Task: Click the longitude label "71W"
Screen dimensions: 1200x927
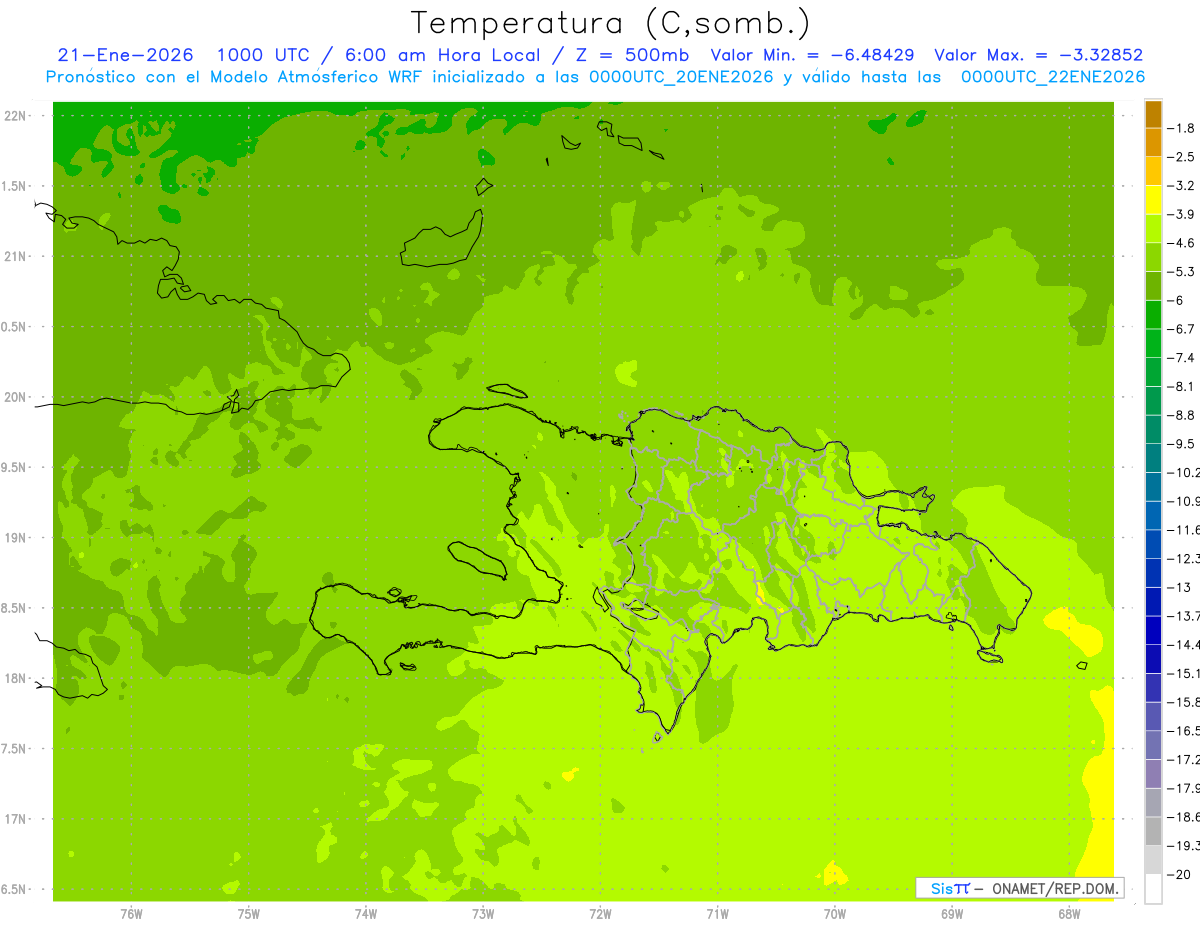Action: [718, 914]
